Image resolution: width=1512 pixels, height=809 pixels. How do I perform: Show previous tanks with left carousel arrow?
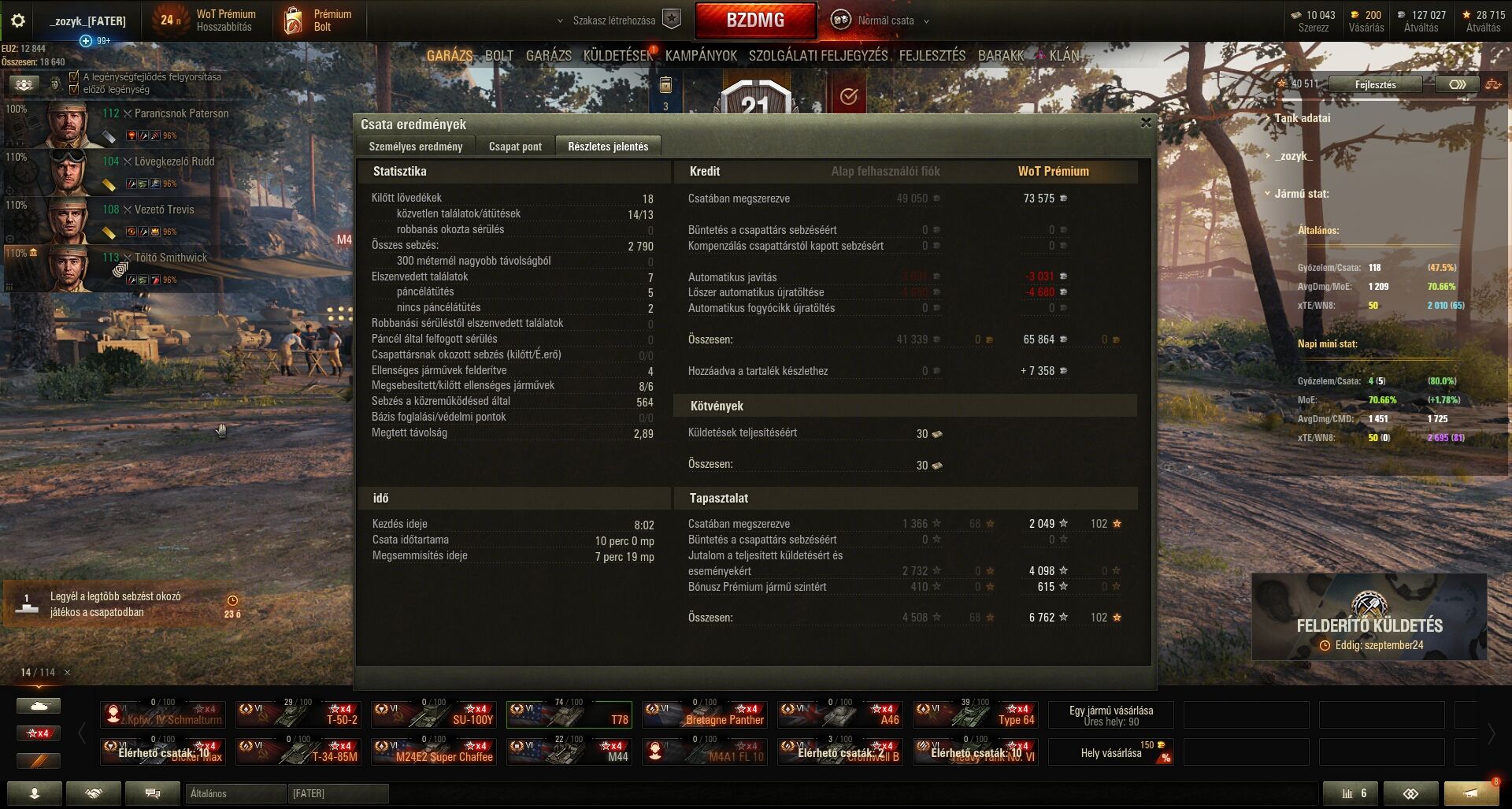pos(81,733)
